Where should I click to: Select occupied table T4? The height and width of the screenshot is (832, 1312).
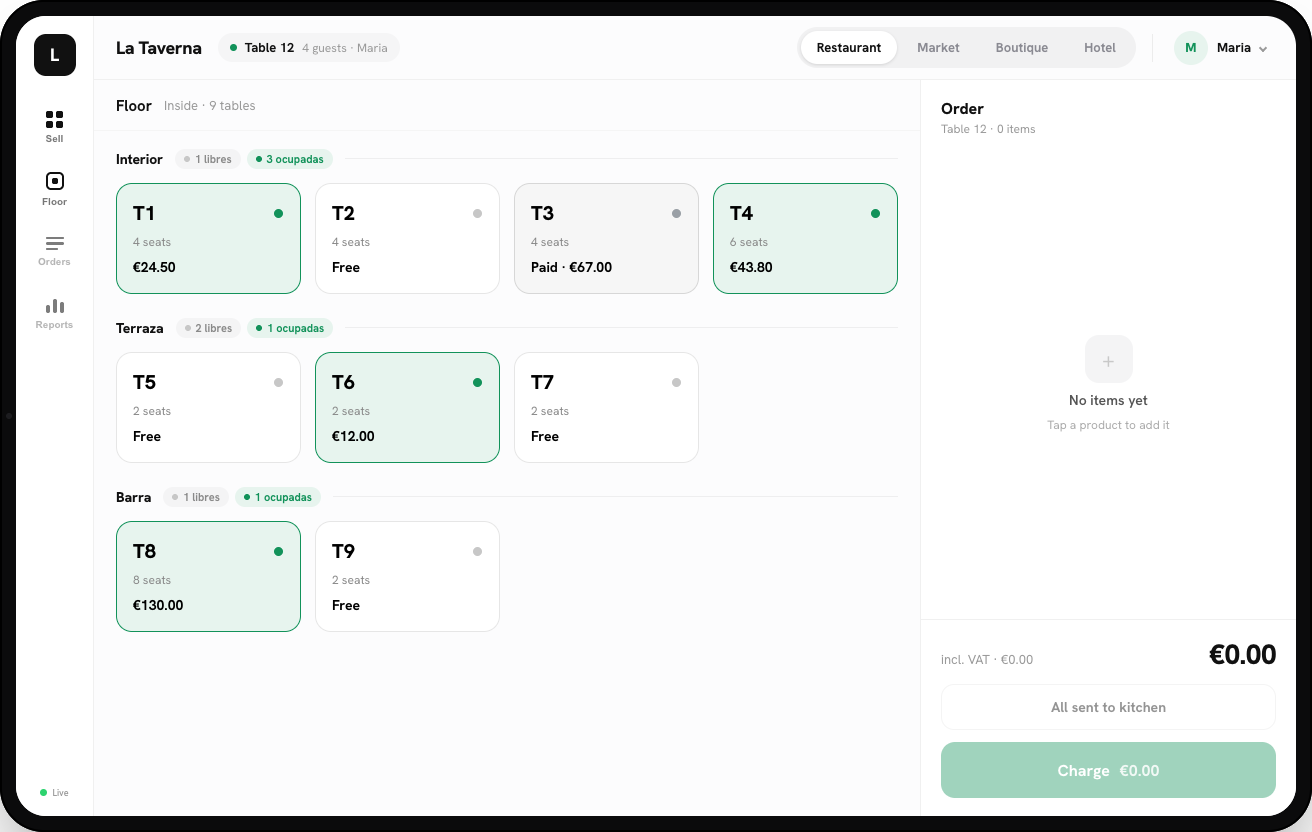point(805,238)
